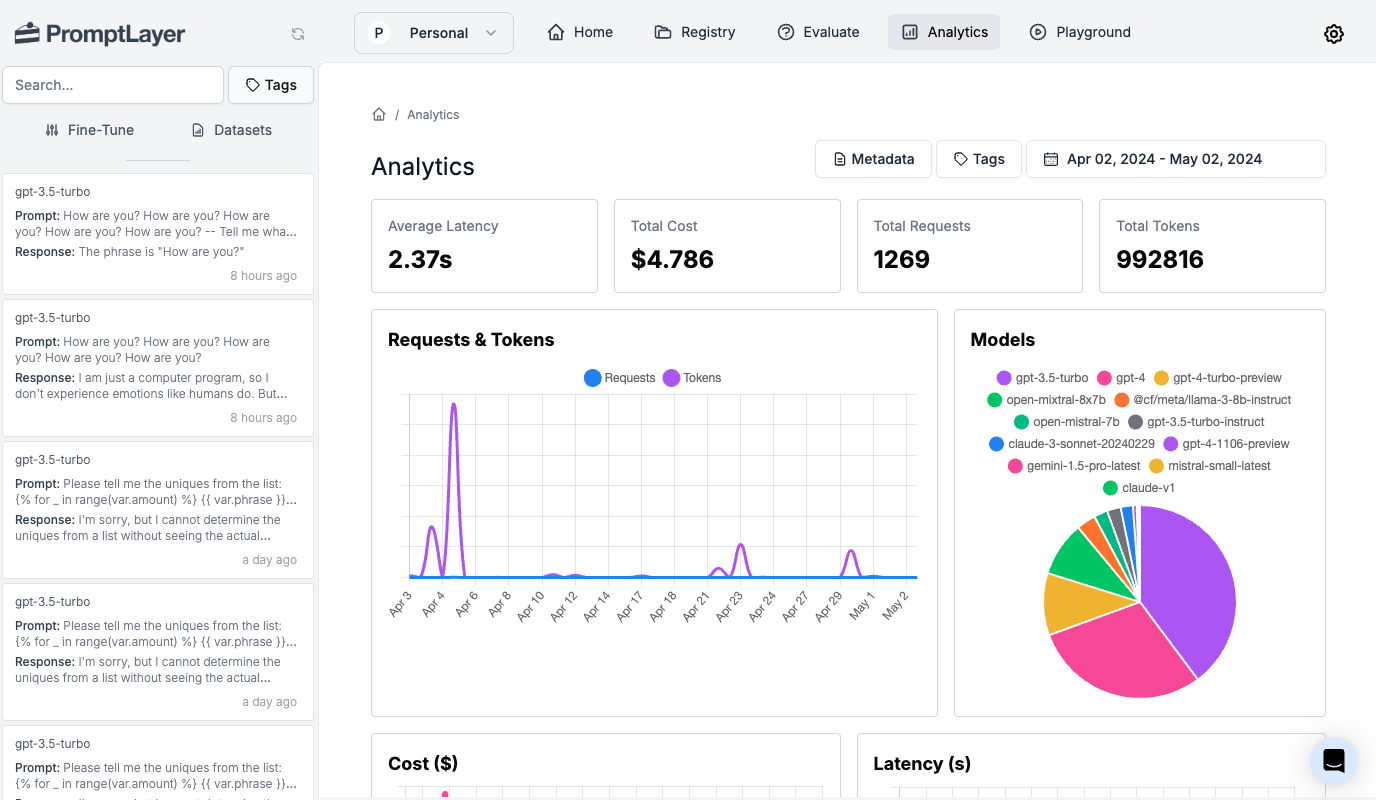This screenshot has height=800, width=1376.
Task: Open the Tags filter
Action: pos(978,159)
